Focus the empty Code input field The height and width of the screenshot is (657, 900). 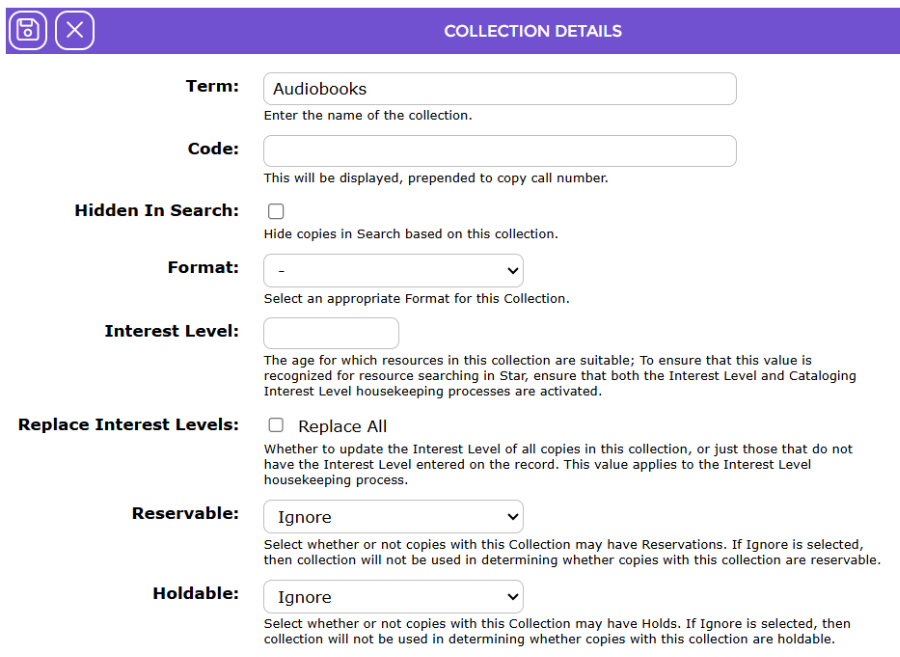pyautogui.click(x=500, y=151)
